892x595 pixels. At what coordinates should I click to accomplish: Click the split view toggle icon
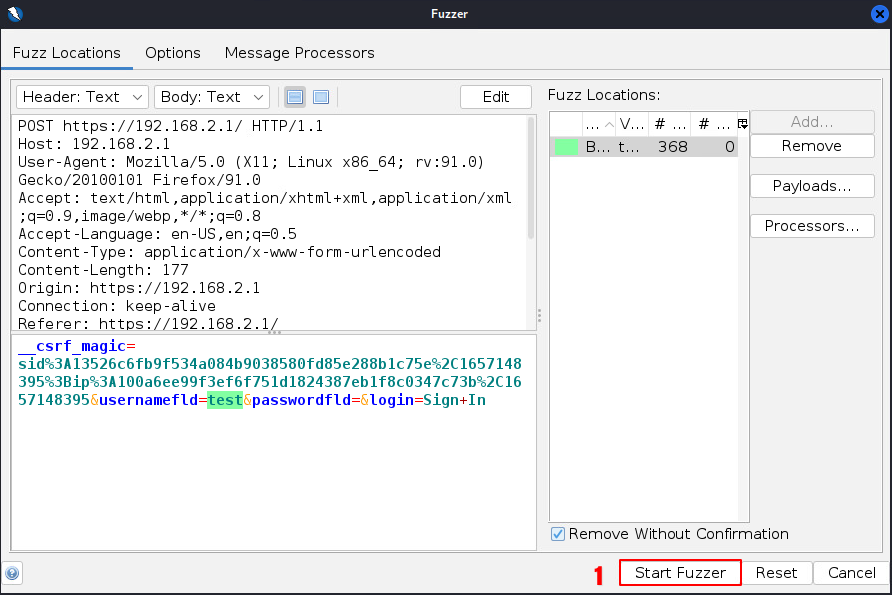295,97
